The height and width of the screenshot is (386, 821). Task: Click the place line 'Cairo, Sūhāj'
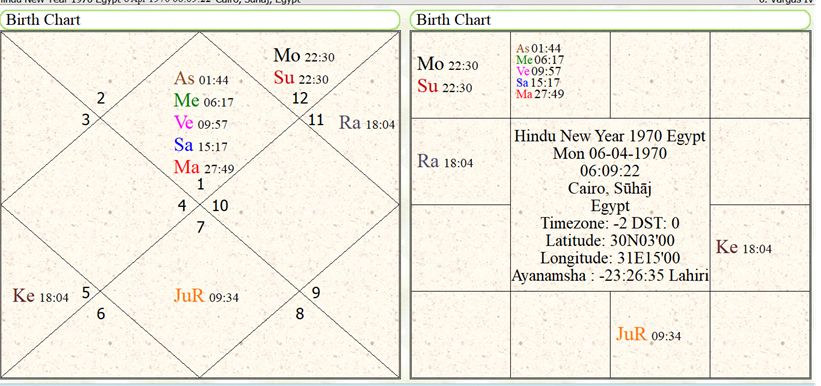point(610,188)
